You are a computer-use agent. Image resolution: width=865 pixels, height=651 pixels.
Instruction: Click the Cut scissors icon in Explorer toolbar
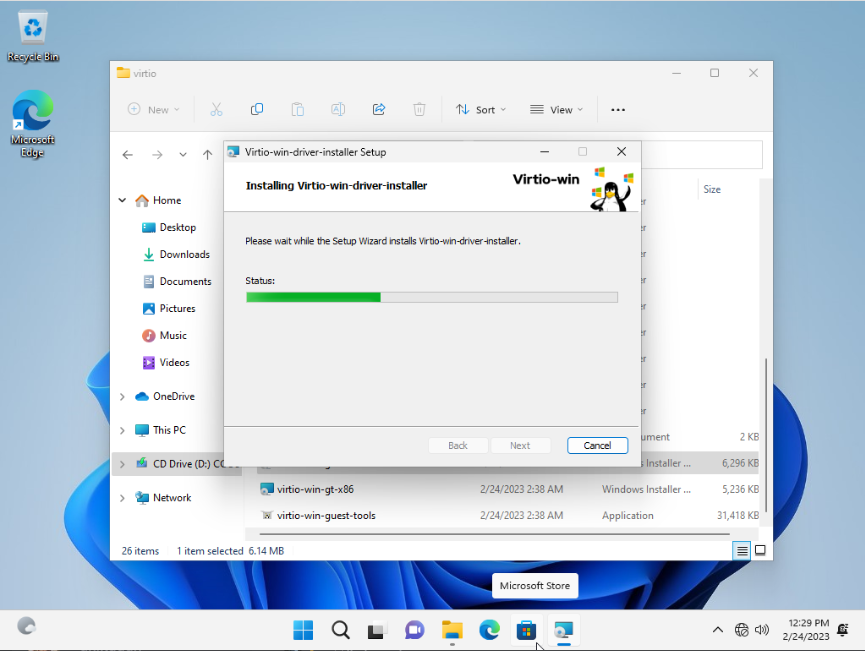click(x=216, y=109)
